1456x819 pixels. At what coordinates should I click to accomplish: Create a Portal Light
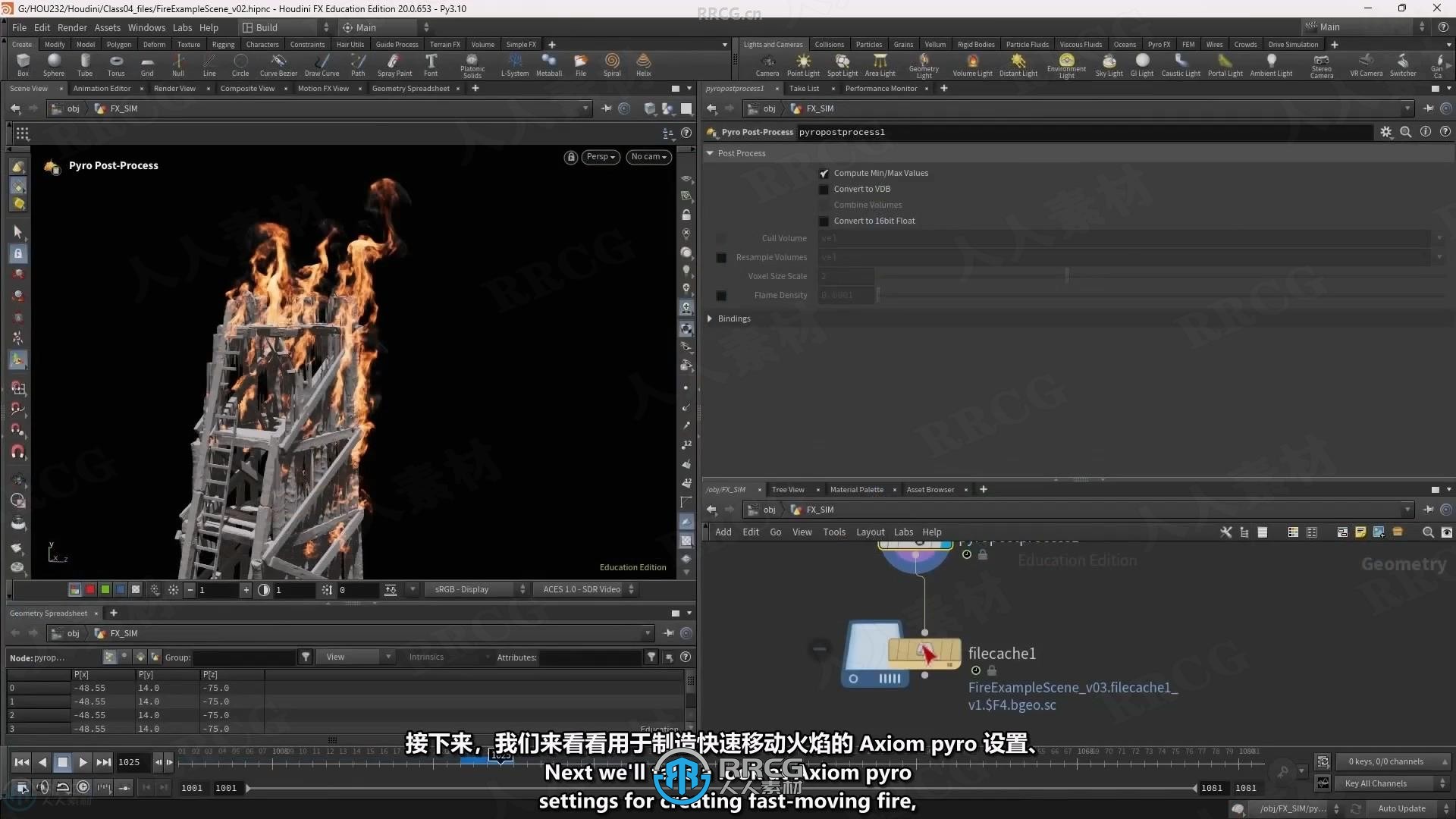point(1225,64)
